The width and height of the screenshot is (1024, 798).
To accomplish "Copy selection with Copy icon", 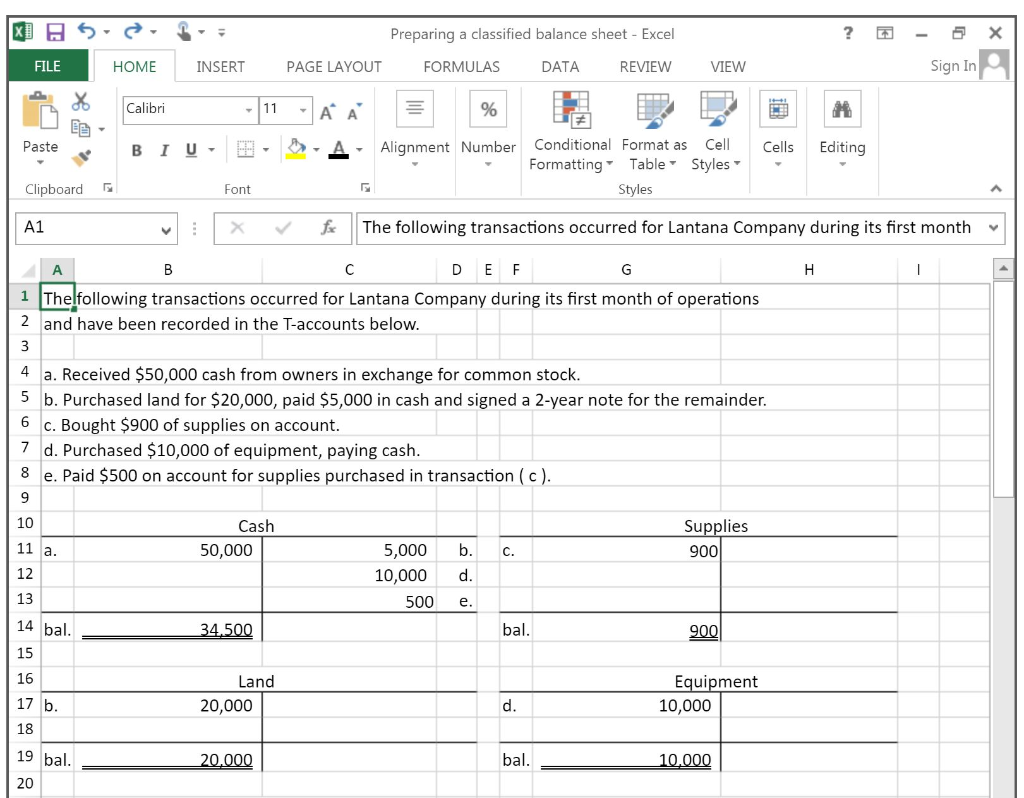I will [80, 129].
